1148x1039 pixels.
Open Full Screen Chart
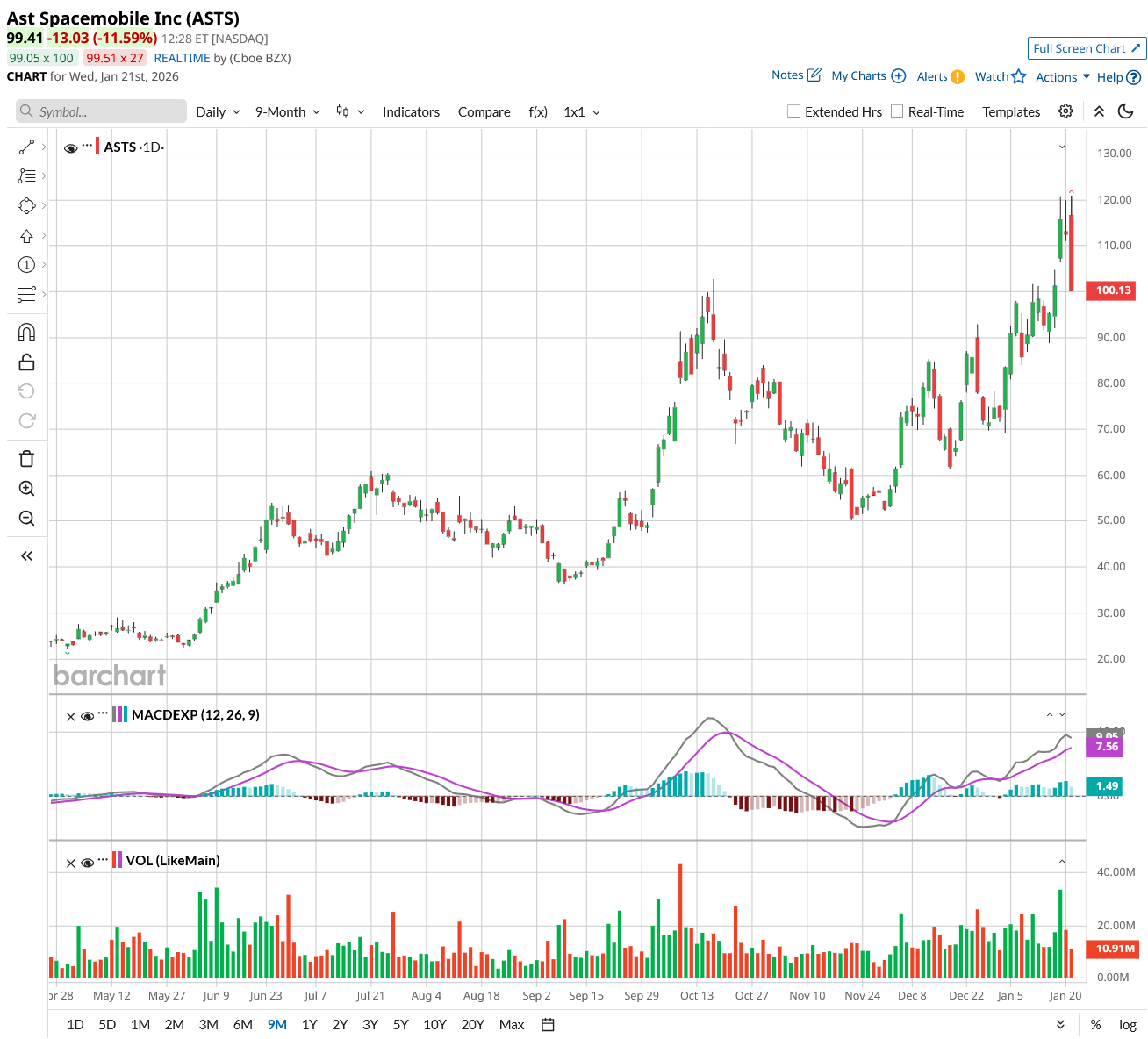[x=1087, y=48]
